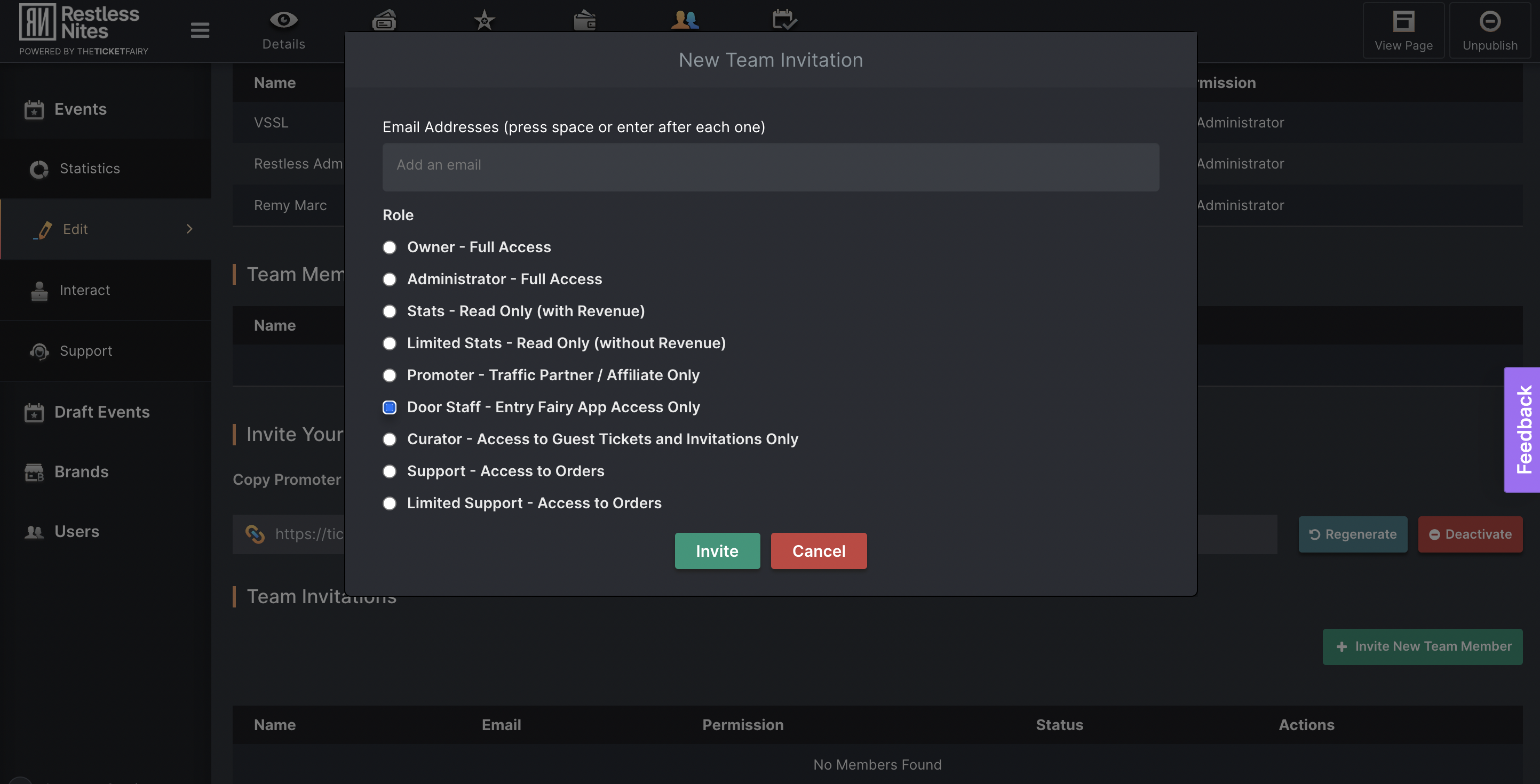Focus the Add an email field
Image resolution: width=1540 pixels, height=784 pixels.
[771, 167]
